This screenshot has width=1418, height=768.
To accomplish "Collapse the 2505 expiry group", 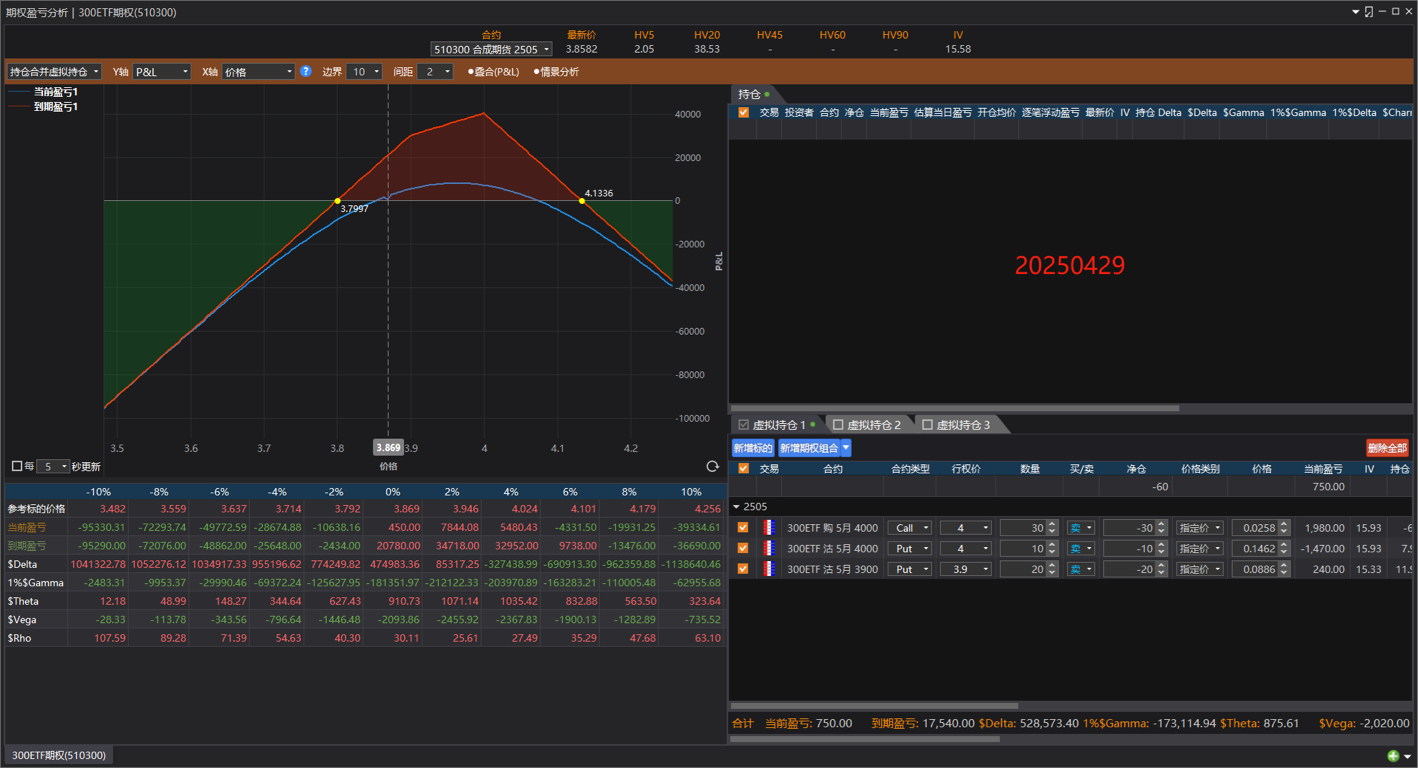I will click(x=737, y=507).
